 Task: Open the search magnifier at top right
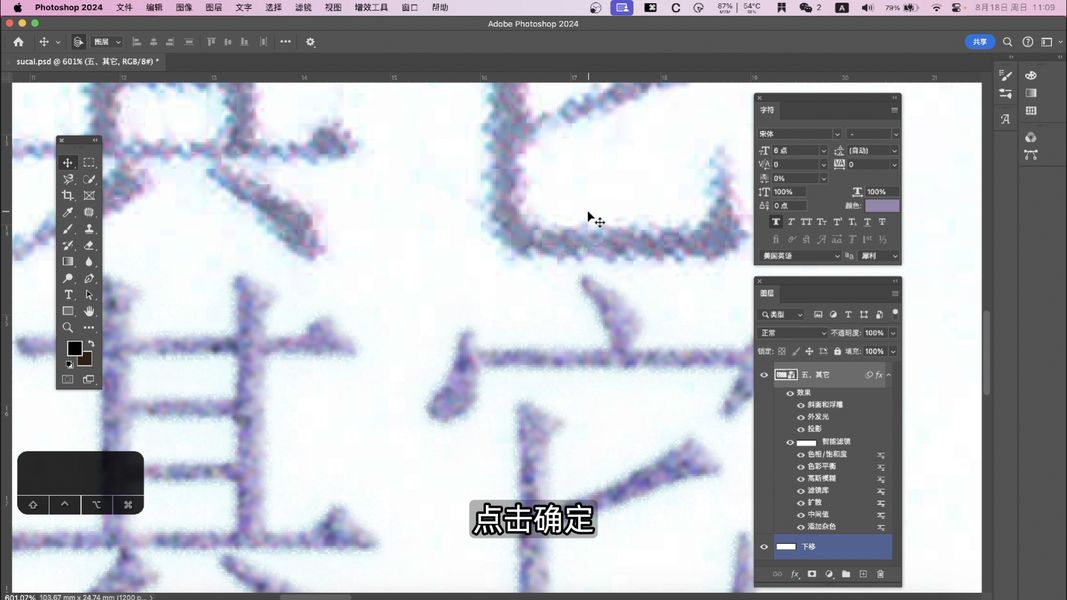(x=1007, y=42)
